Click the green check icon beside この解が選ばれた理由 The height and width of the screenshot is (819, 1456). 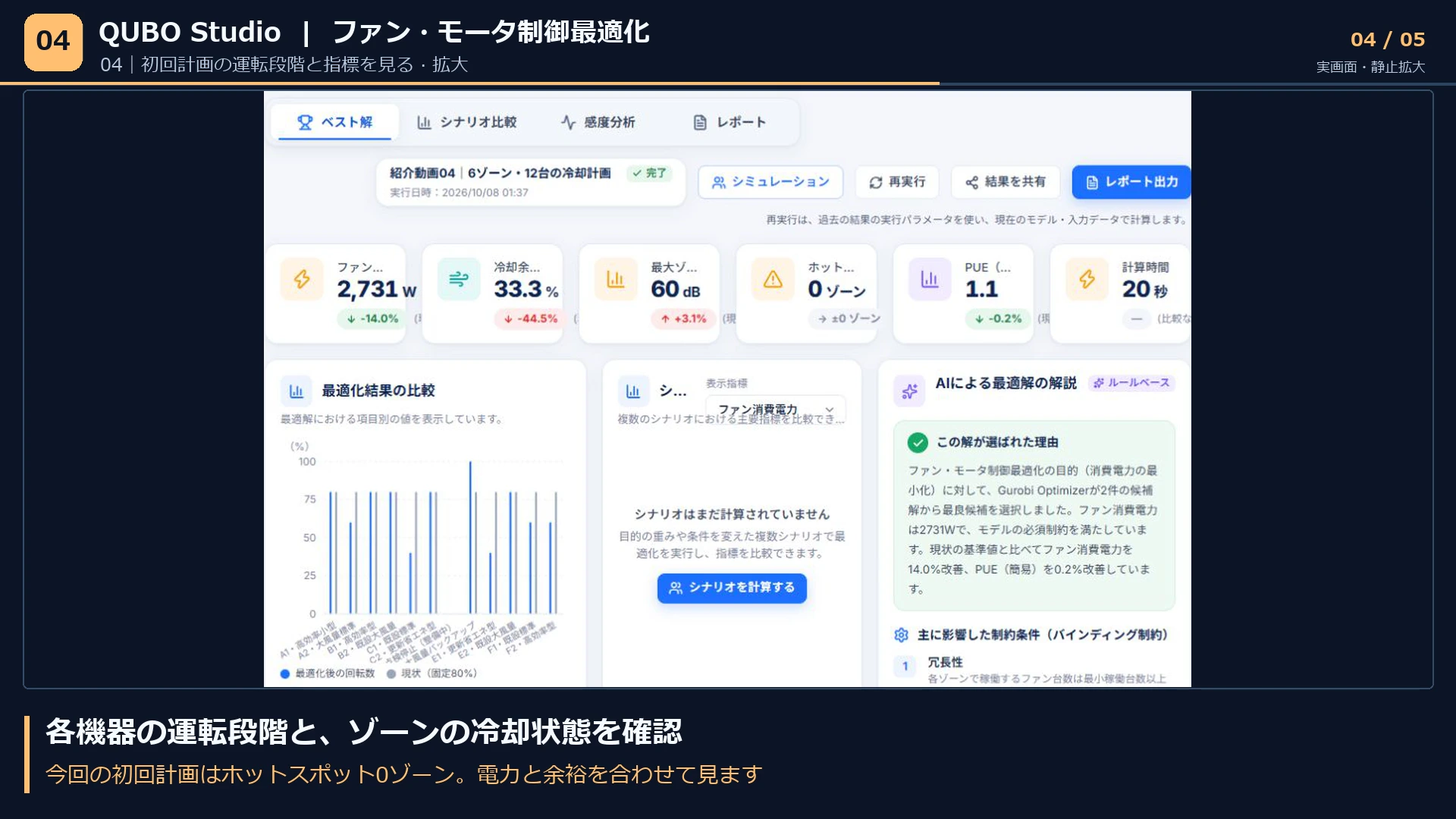coord(918,442)
